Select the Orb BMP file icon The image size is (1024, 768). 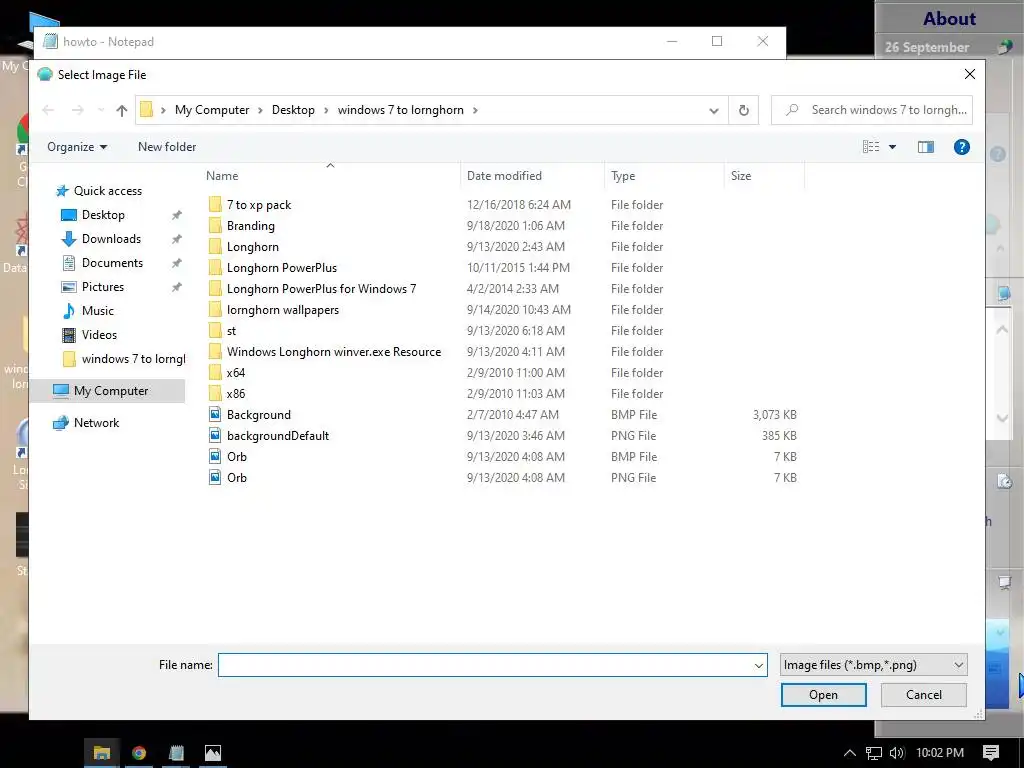[215, 456]
